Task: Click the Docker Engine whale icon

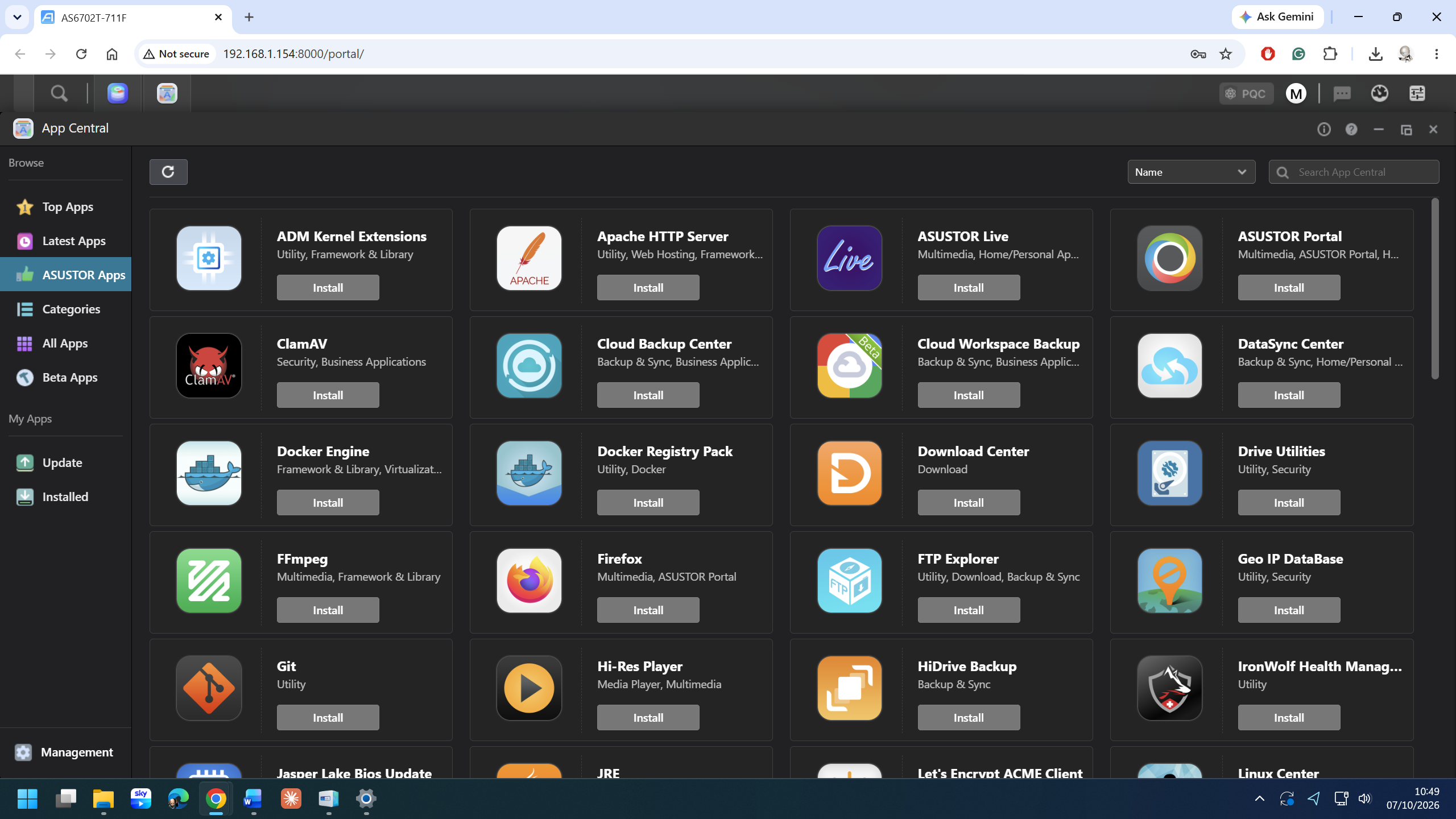Action: tap(209, 473)
